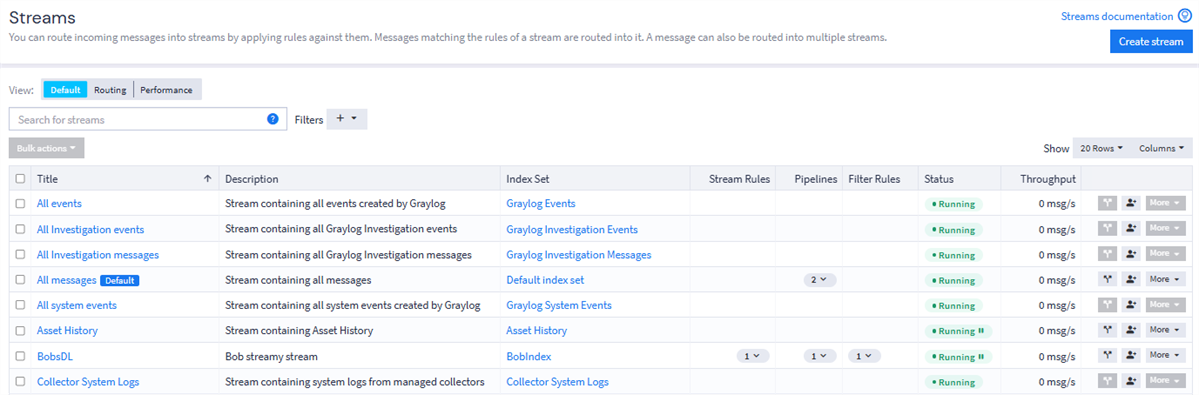Click the Create stream button
The width and height of the screenshot is (1199, 395).
(x=1151, y=41)
